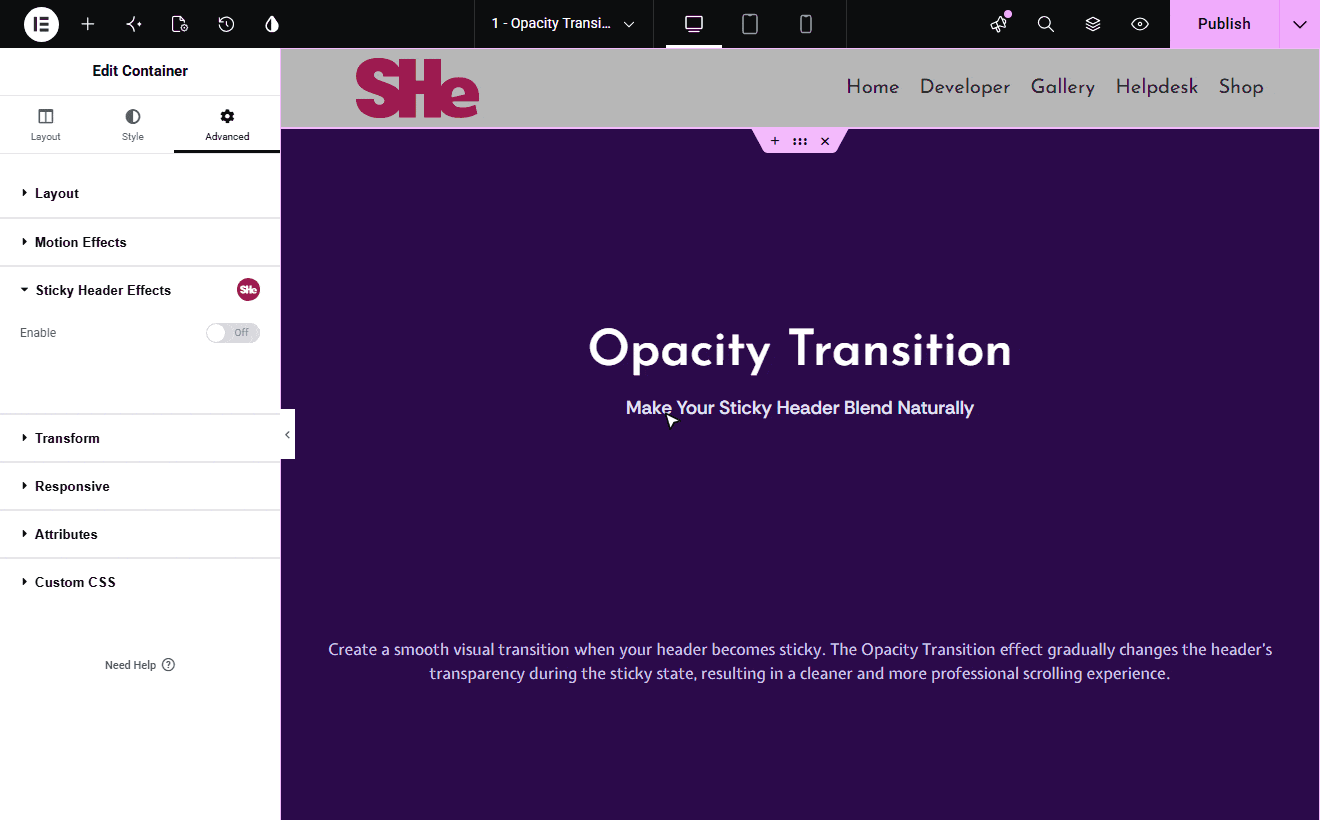Expand the Attributes section
The image size is (1320, 820).
[140, 534]
